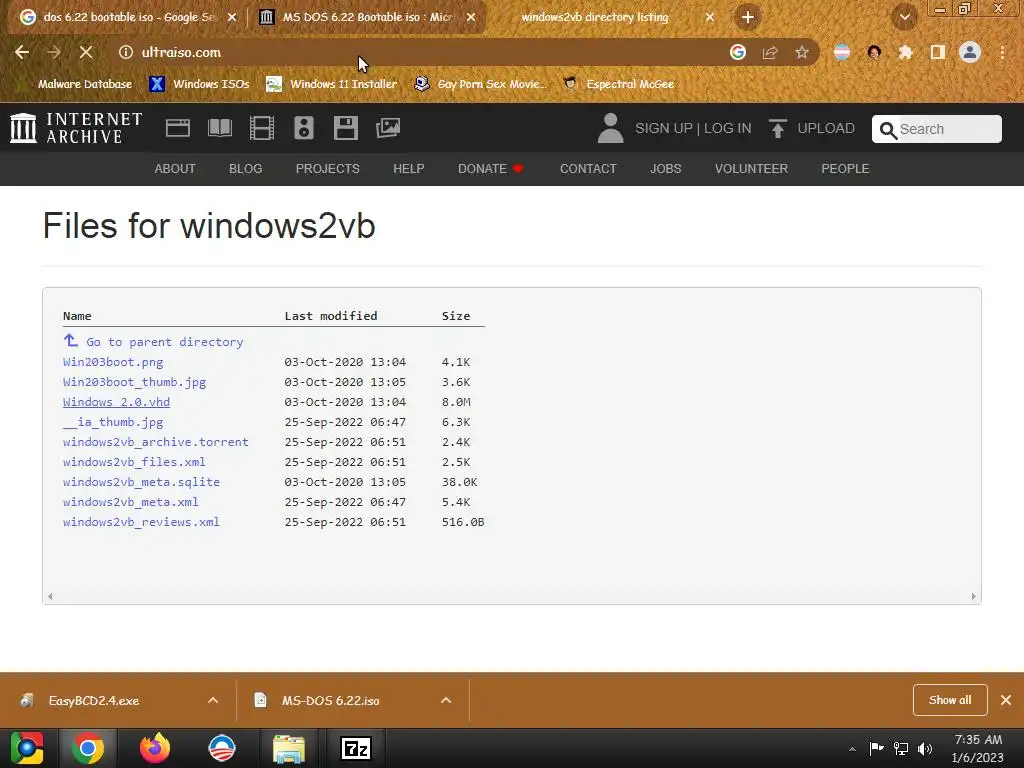Select the windows2vb directory listing tab
1024x768 pixels.
click(x=595, y=17)
